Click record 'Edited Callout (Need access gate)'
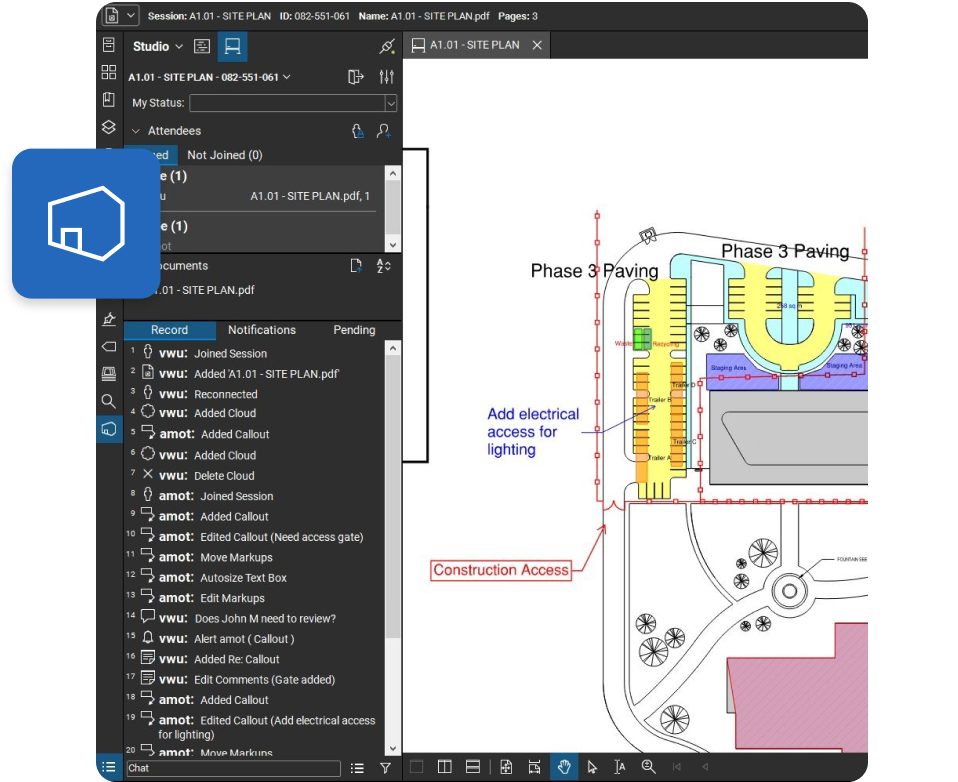The width and height of the screenshot is (958, 782). pyautogui.click(x=261, y=537)
